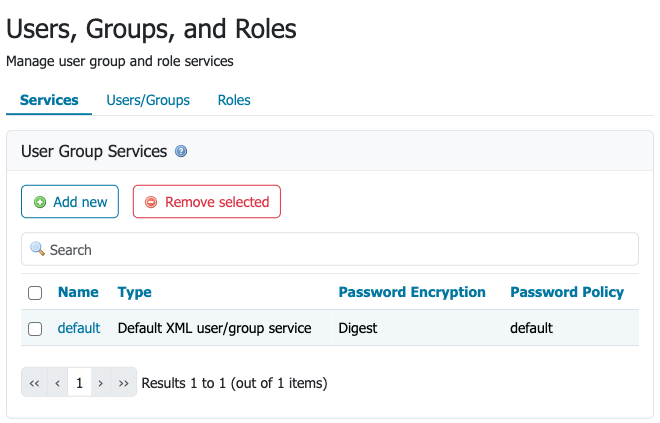
Task: Switch to the Services tab
Action: [x=49, y=100]
